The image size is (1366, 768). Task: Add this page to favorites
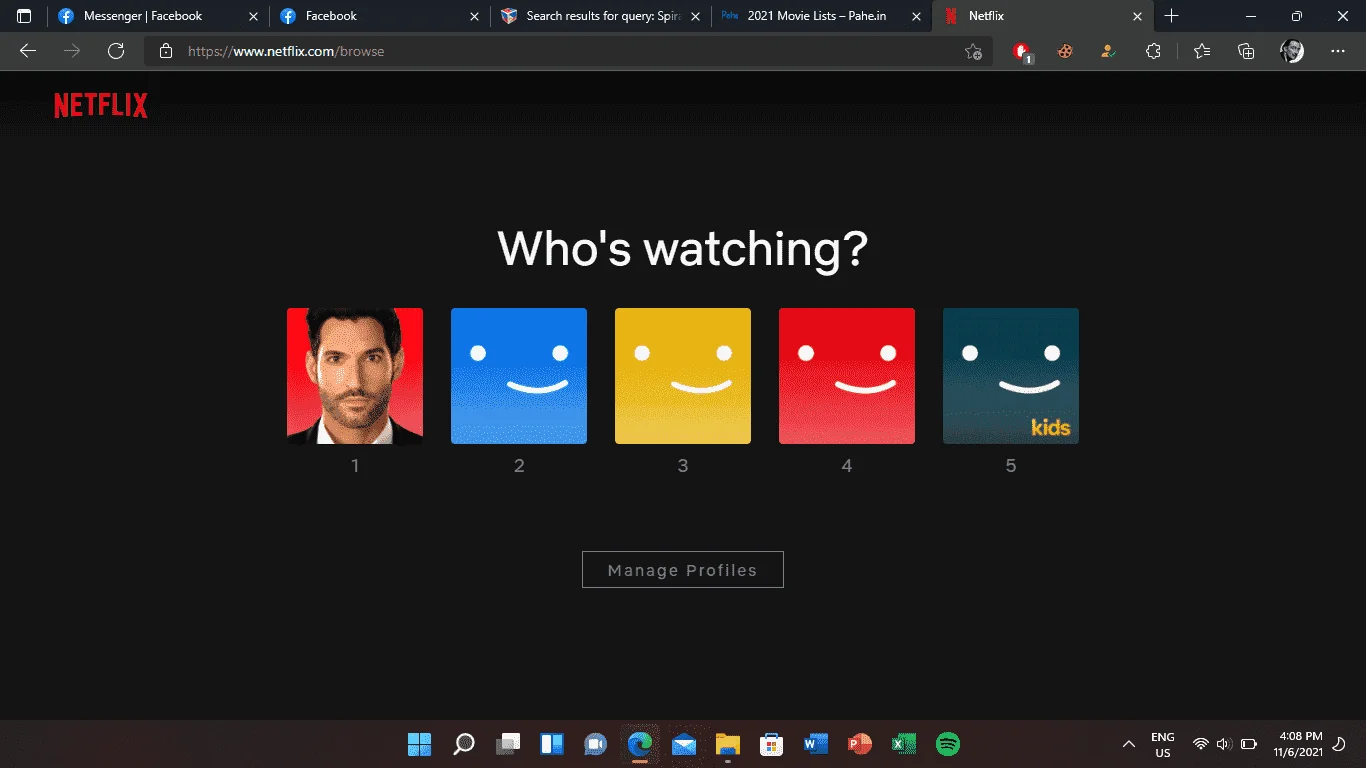point(973,52)
